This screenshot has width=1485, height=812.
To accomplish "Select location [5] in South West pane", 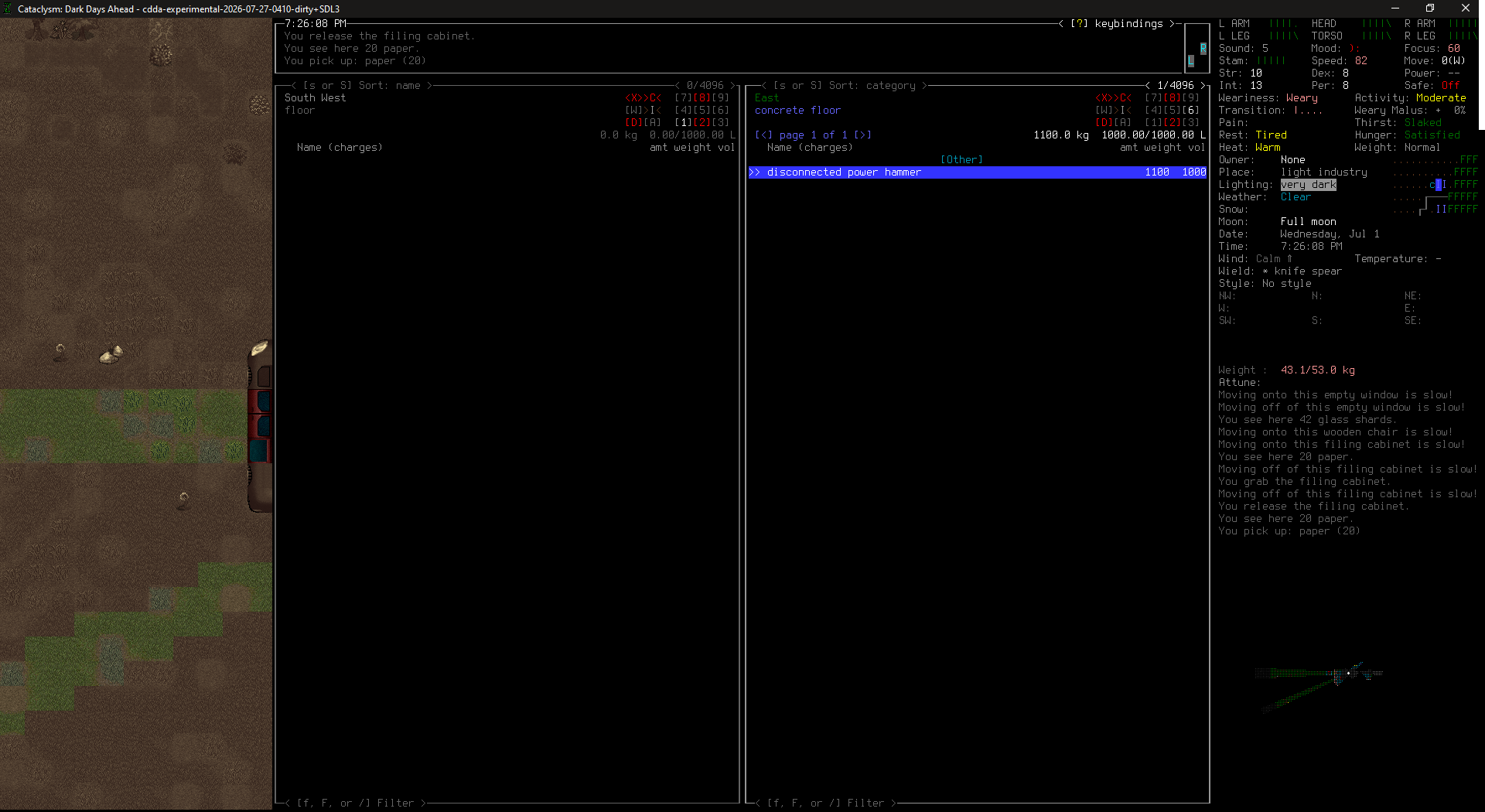I will pos(702,111).
